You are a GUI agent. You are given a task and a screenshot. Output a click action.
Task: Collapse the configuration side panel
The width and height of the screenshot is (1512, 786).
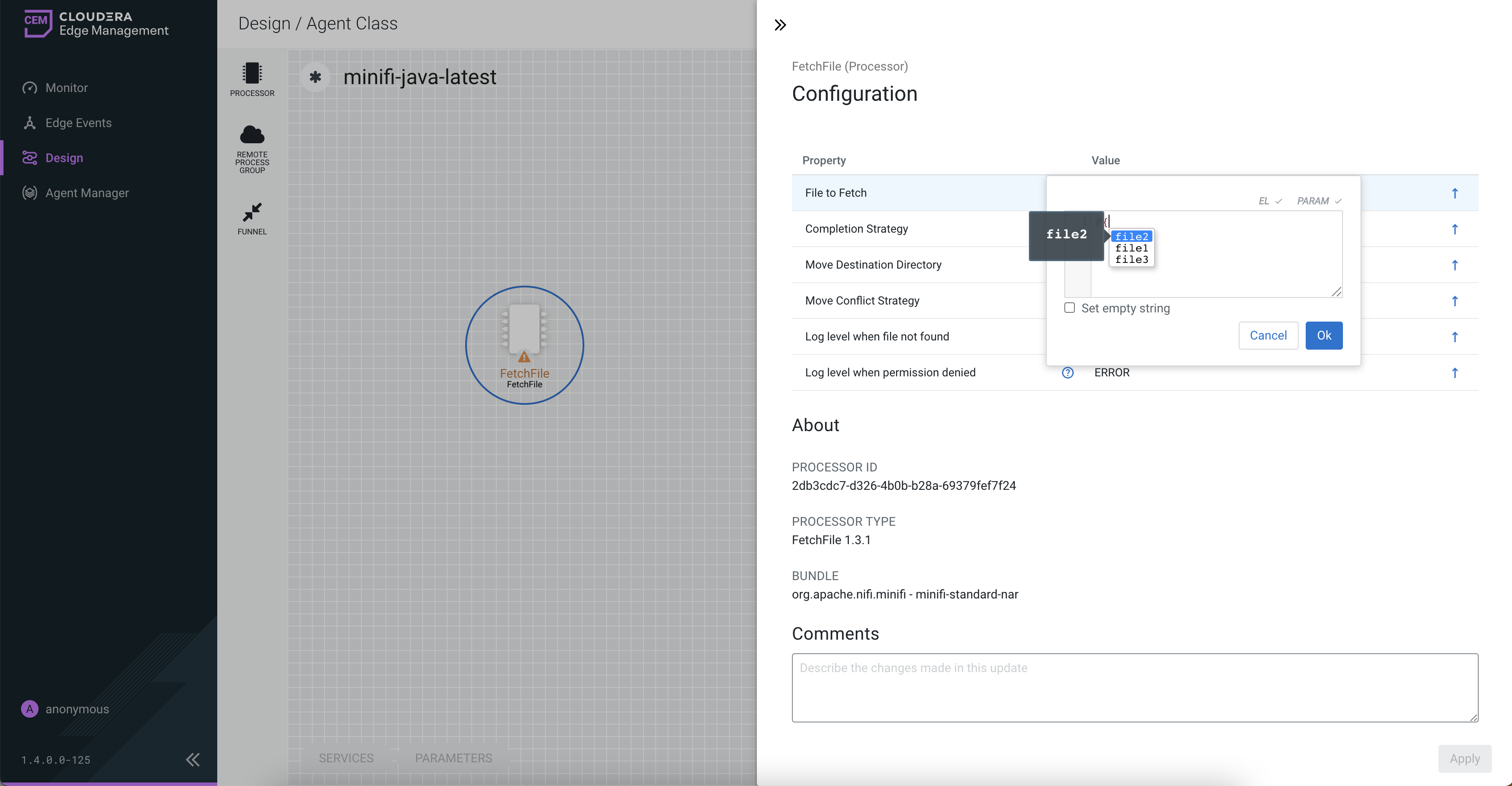click(780, 25)
